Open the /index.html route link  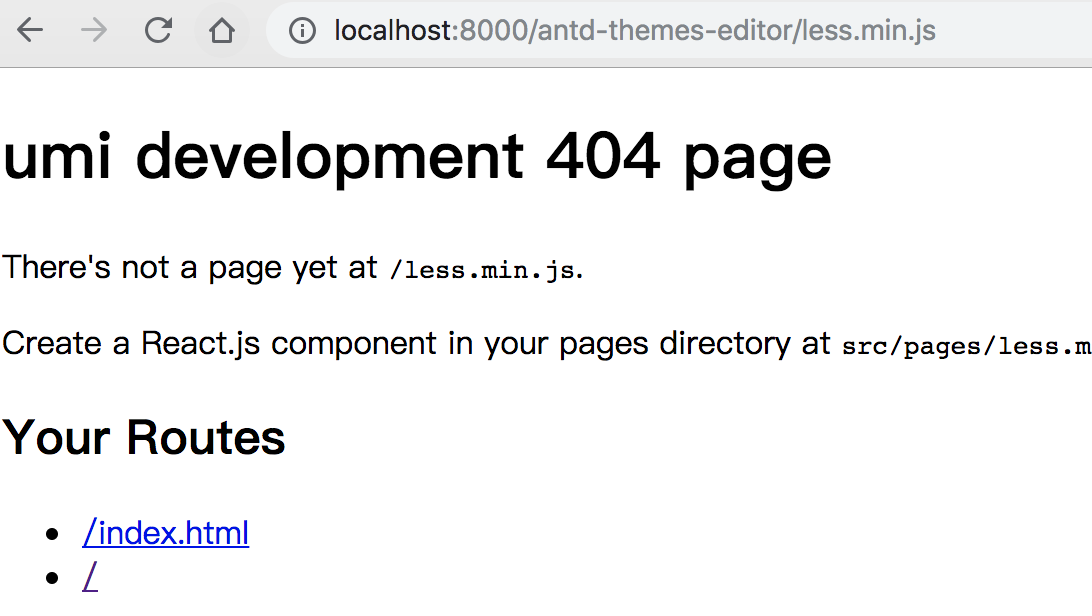pos(166,533)
